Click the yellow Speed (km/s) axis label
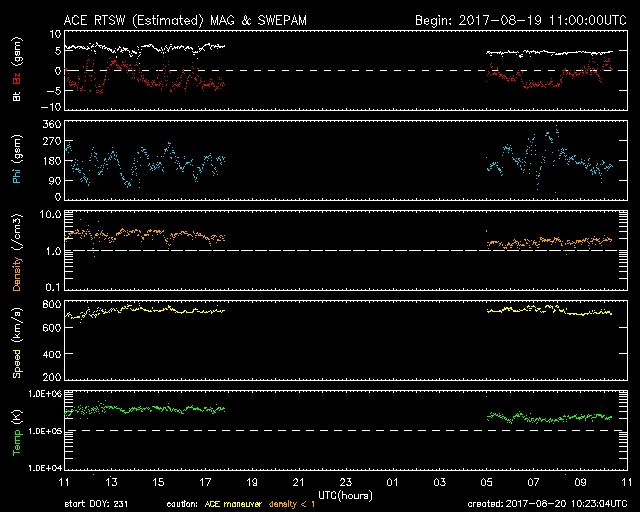 17,342
